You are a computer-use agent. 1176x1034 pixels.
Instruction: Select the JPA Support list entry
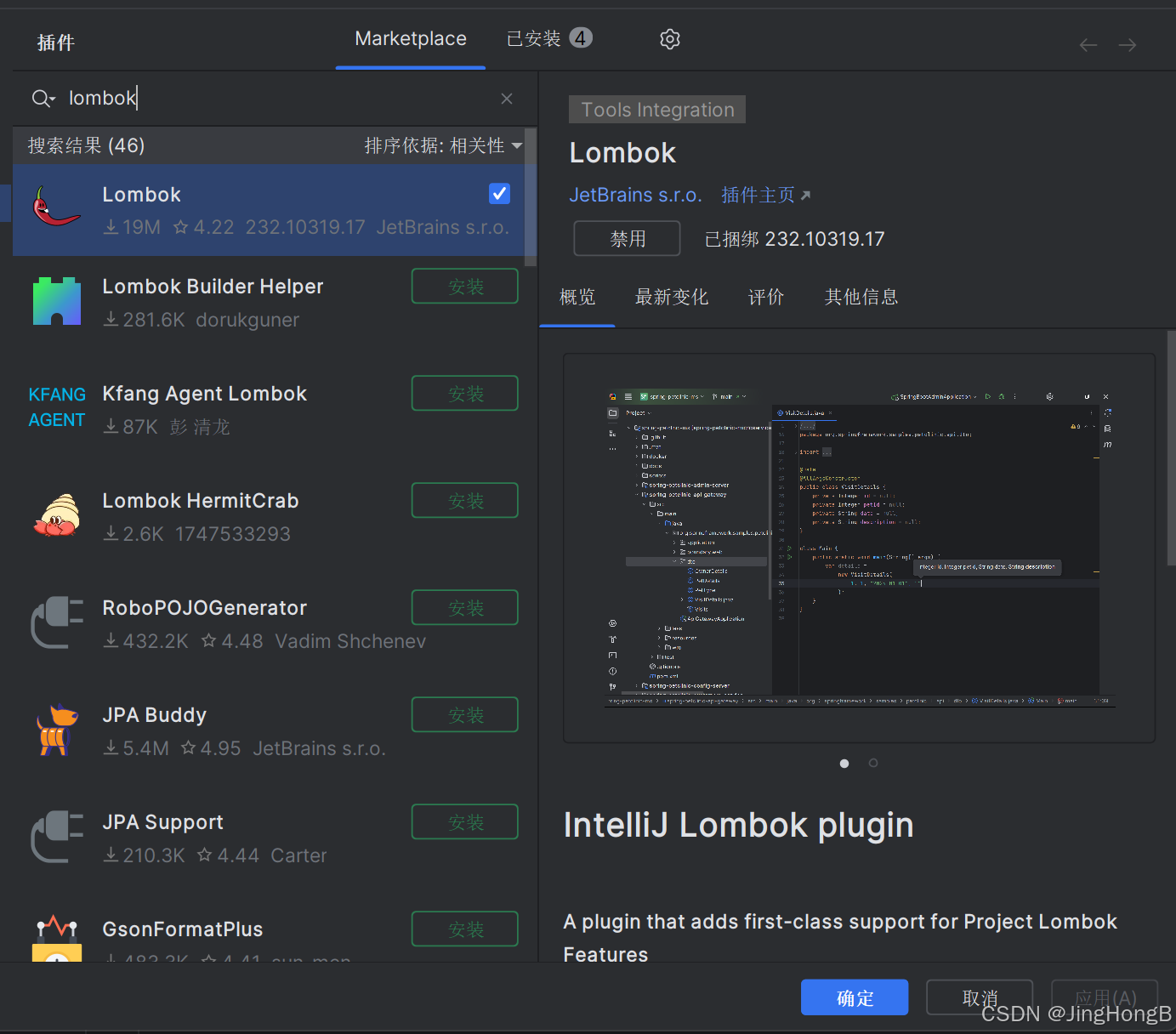[268, 838]
